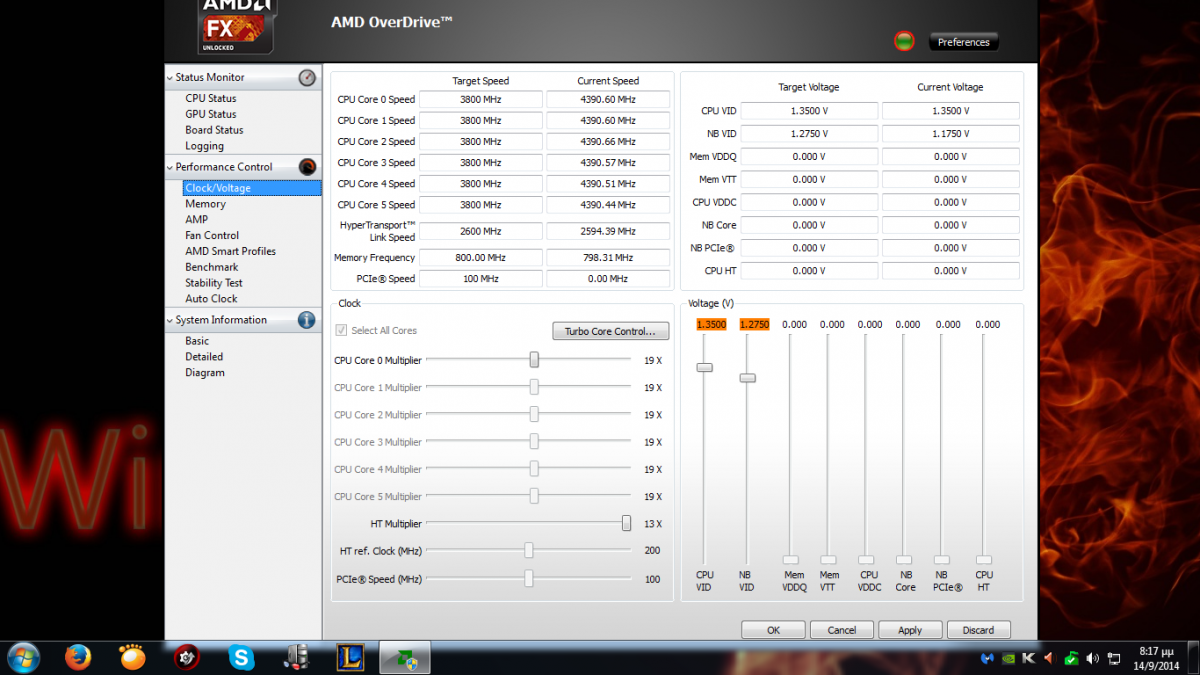Click the orange 1.3500 voltage value box

(x=711, y=325)
